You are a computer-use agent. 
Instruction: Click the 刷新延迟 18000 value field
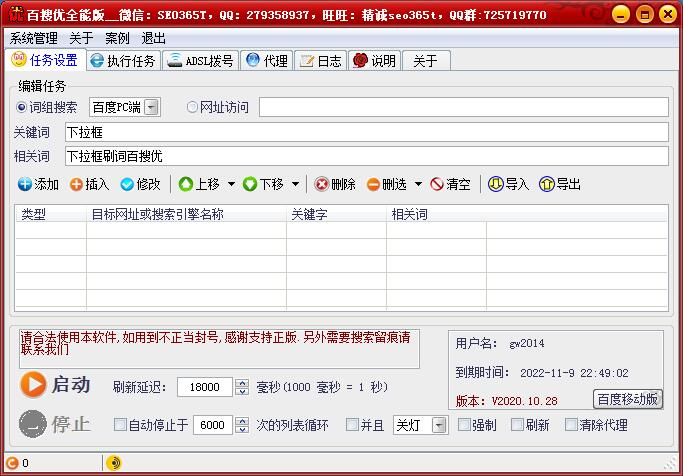point(205,387)
